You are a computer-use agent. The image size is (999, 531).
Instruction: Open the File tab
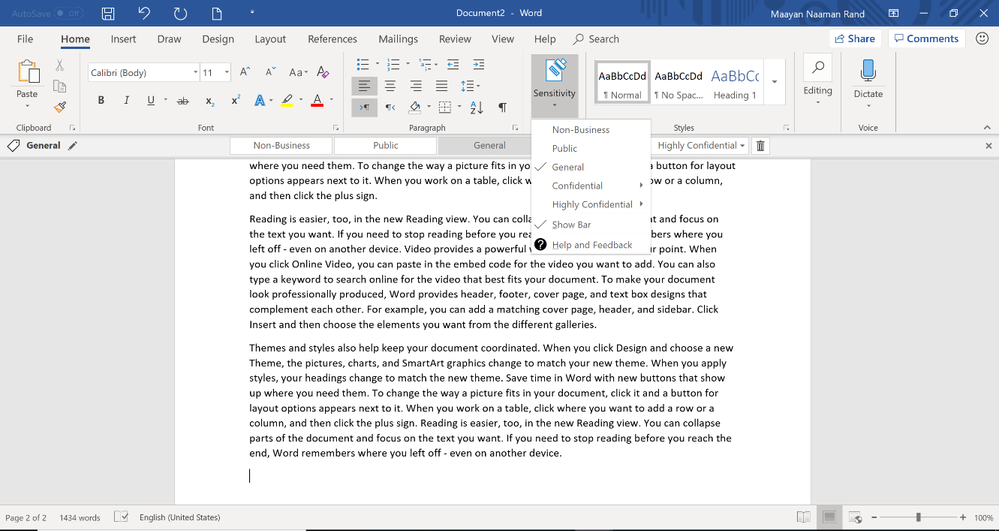(25, 39)
